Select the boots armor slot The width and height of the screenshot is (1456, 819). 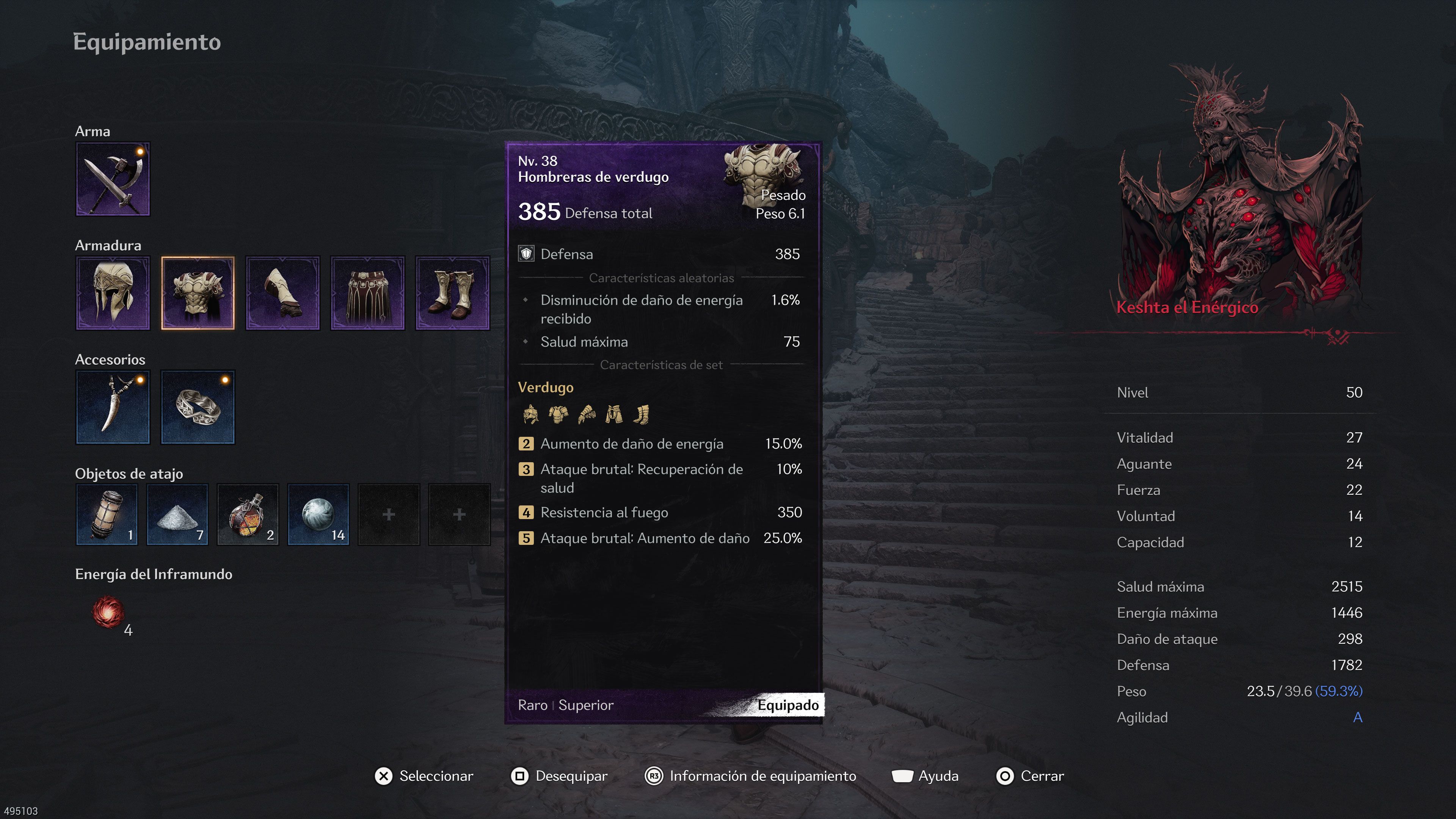(x=452, y=293)
